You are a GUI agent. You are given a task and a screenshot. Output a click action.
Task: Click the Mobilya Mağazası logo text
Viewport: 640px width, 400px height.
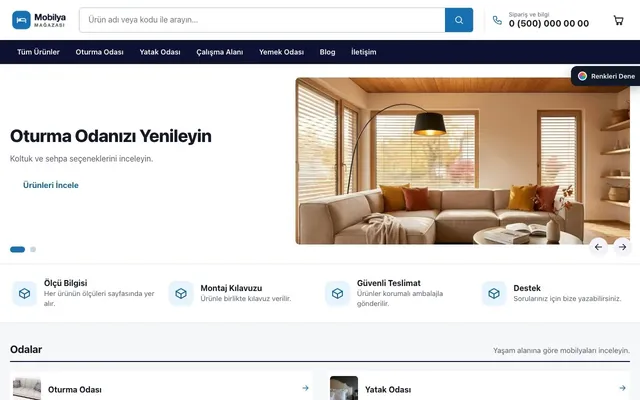coord(50,20)
